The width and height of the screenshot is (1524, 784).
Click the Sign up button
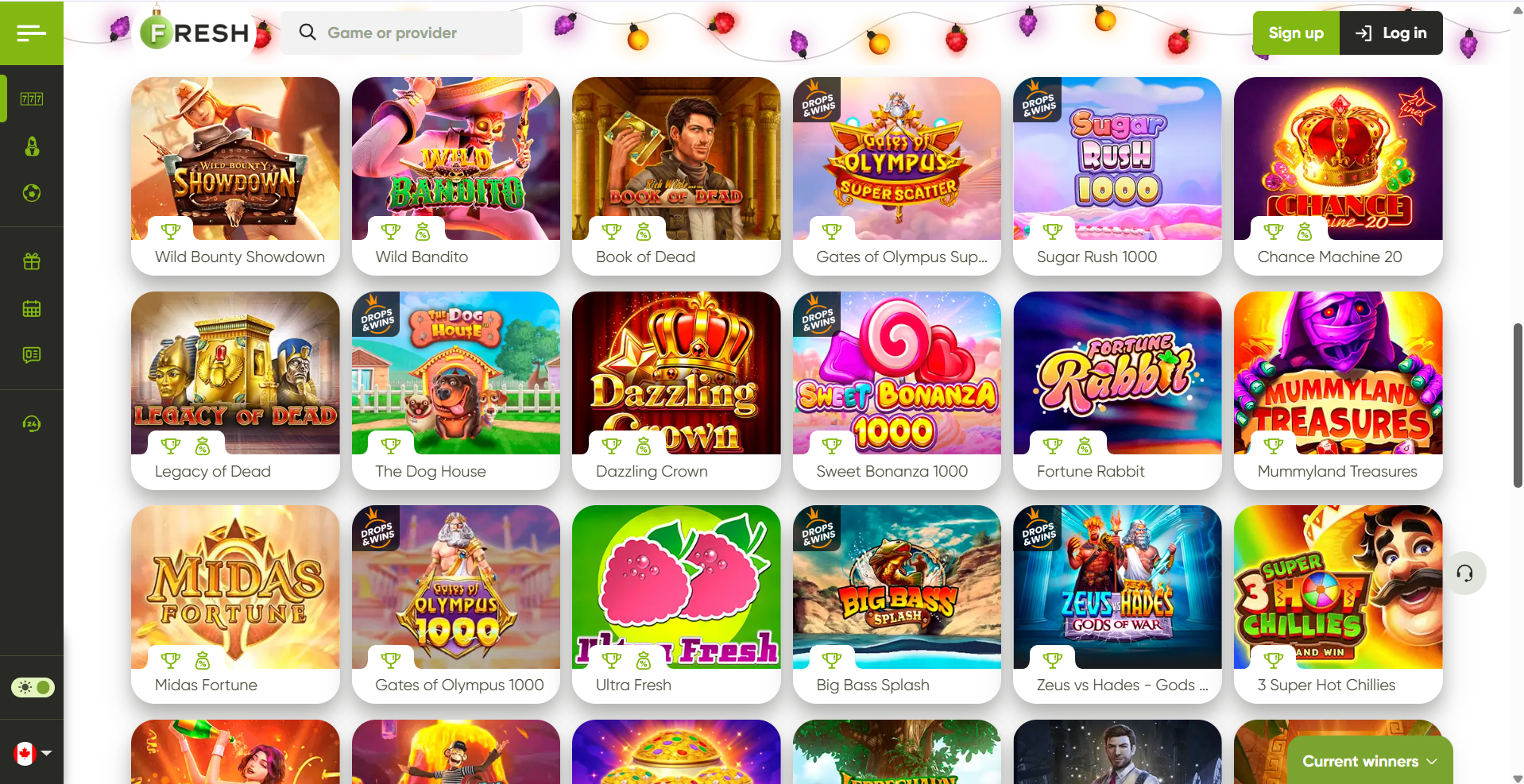pos(1296,33)
